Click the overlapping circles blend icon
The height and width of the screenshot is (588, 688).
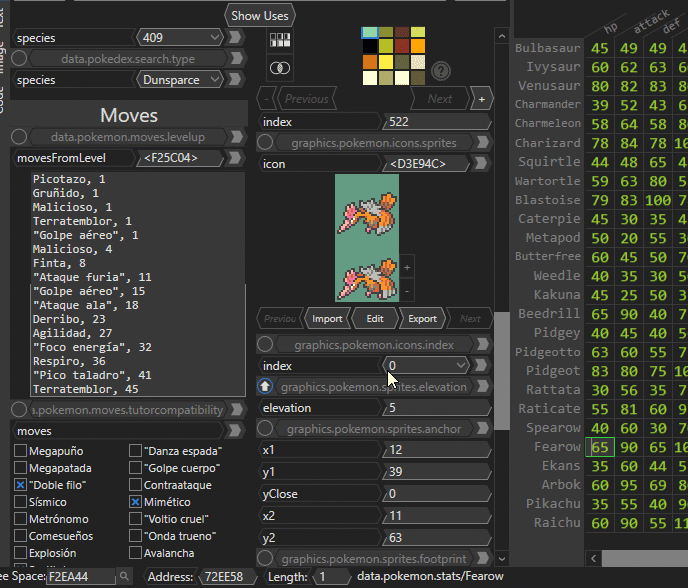click(x=280, y=68)
